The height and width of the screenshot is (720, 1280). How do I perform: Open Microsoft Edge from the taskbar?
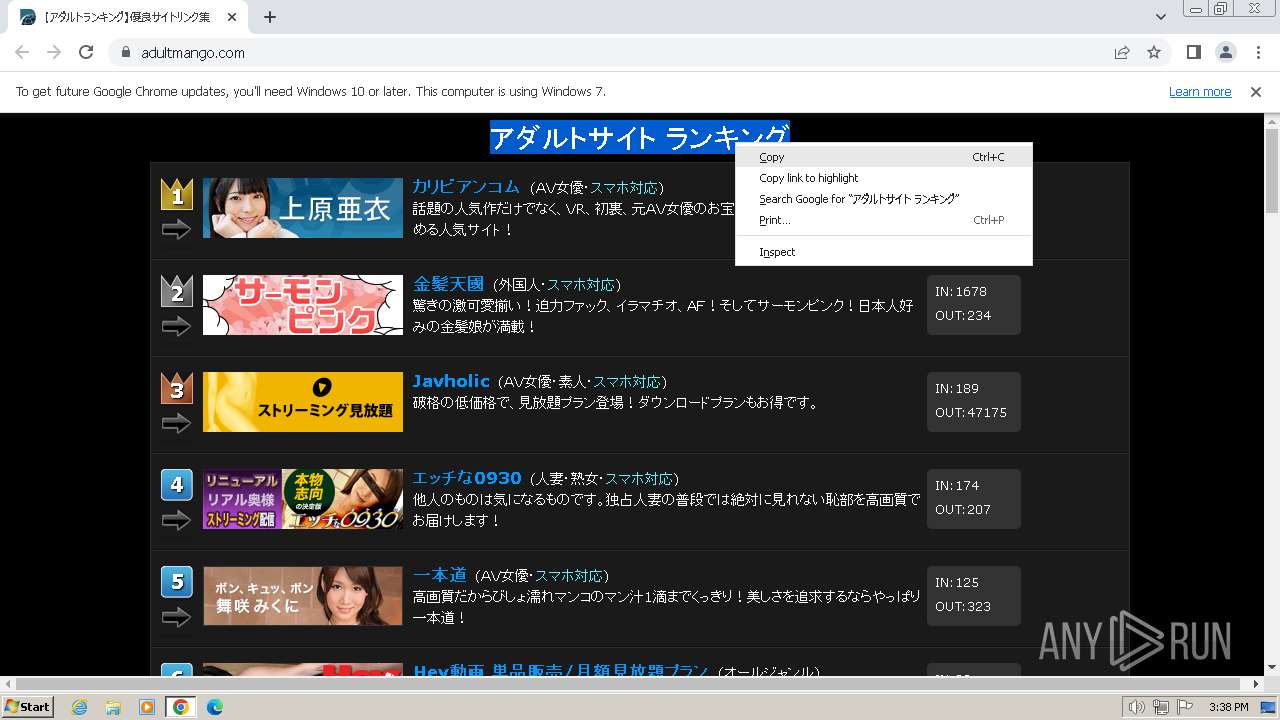pos(214,707)
